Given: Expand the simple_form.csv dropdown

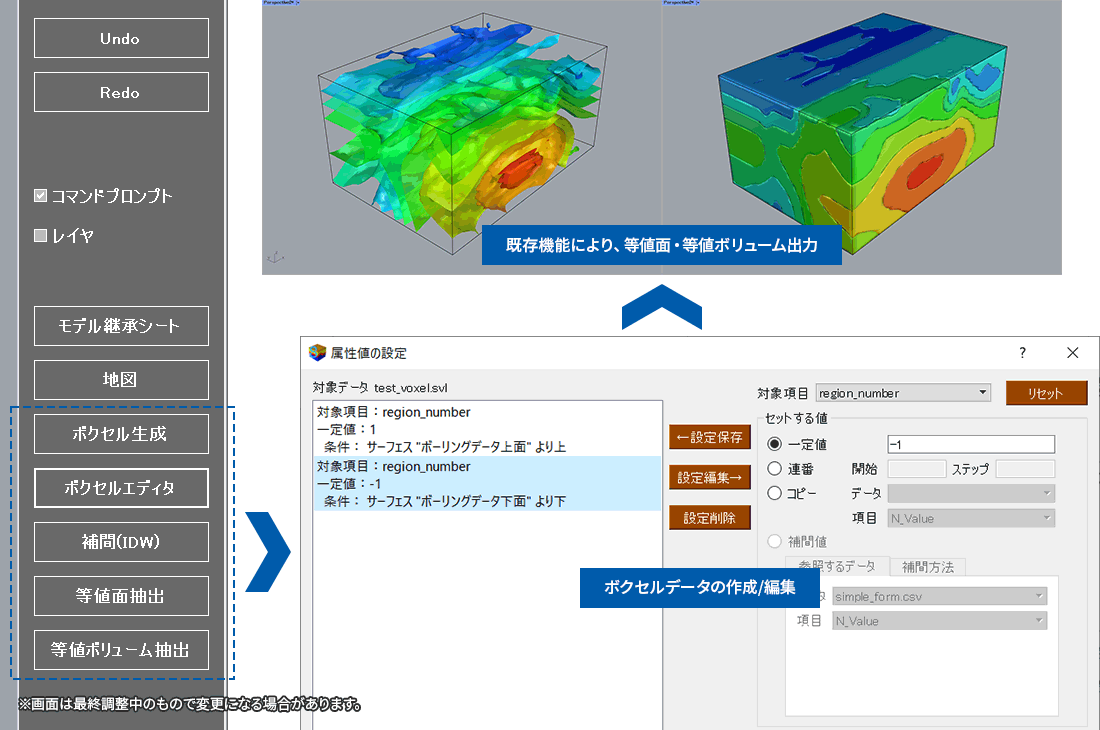Looking at the screenshot, I should (x=939, y=596).
